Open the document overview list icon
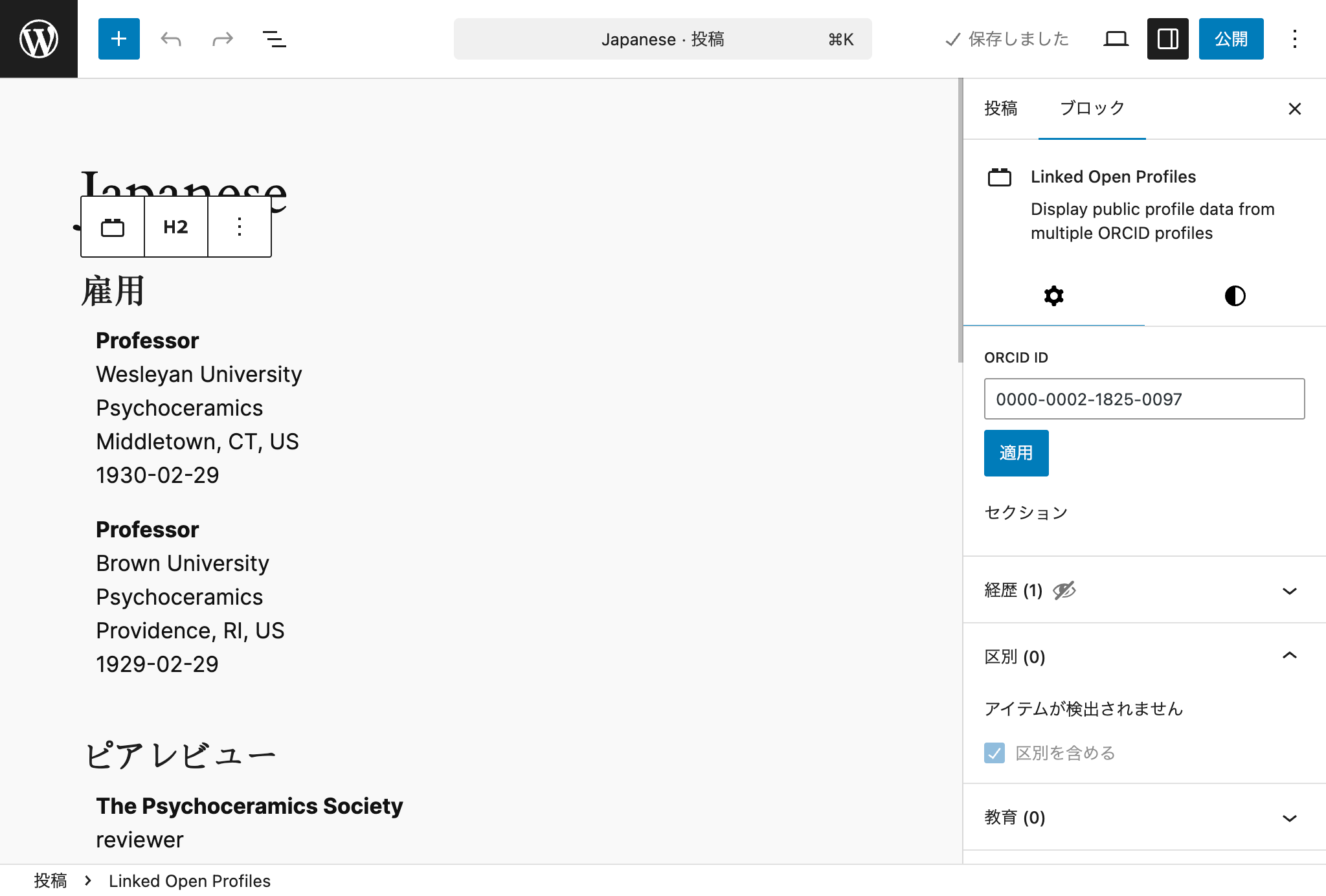The width and height of the screenshot is (1326, 896). [275, 39]
